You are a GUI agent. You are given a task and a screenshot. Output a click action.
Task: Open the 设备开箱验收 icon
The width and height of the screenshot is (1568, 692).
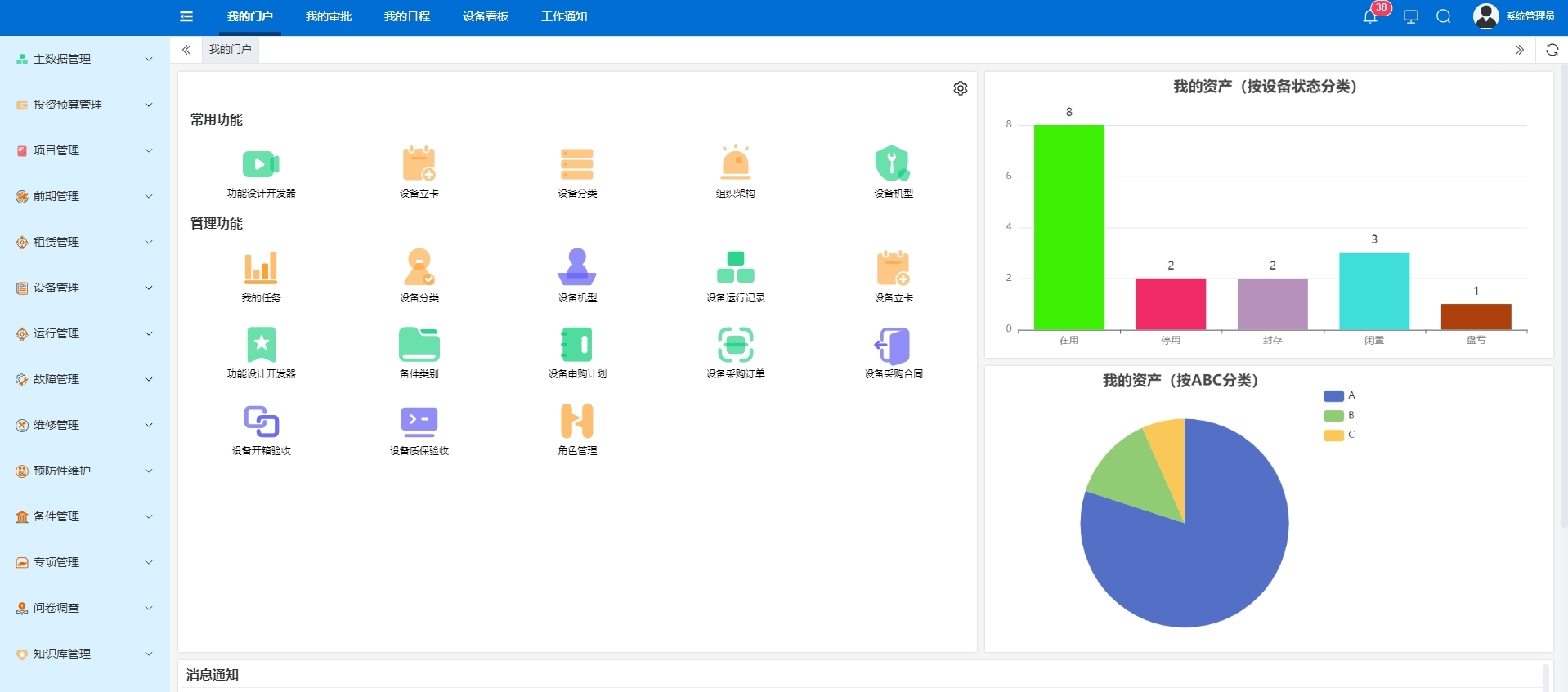[261, 421]
